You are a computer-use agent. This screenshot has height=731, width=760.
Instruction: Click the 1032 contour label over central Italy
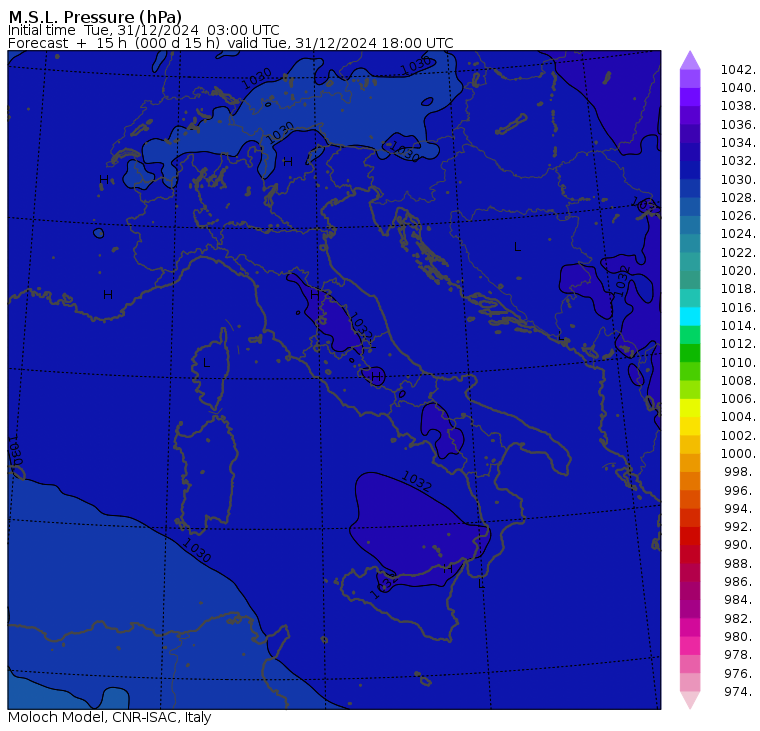coord(360,325)
